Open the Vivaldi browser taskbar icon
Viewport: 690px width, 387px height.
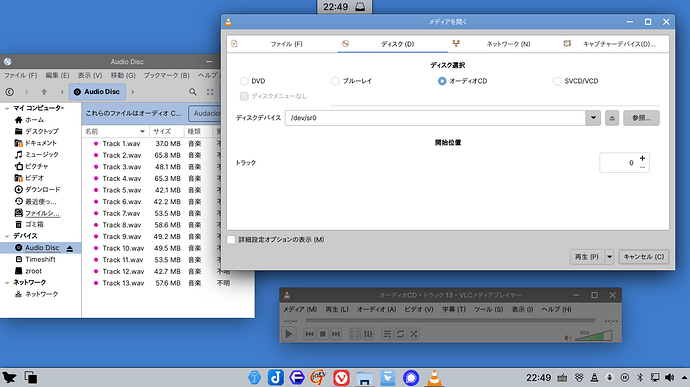[x=341, y=377]
